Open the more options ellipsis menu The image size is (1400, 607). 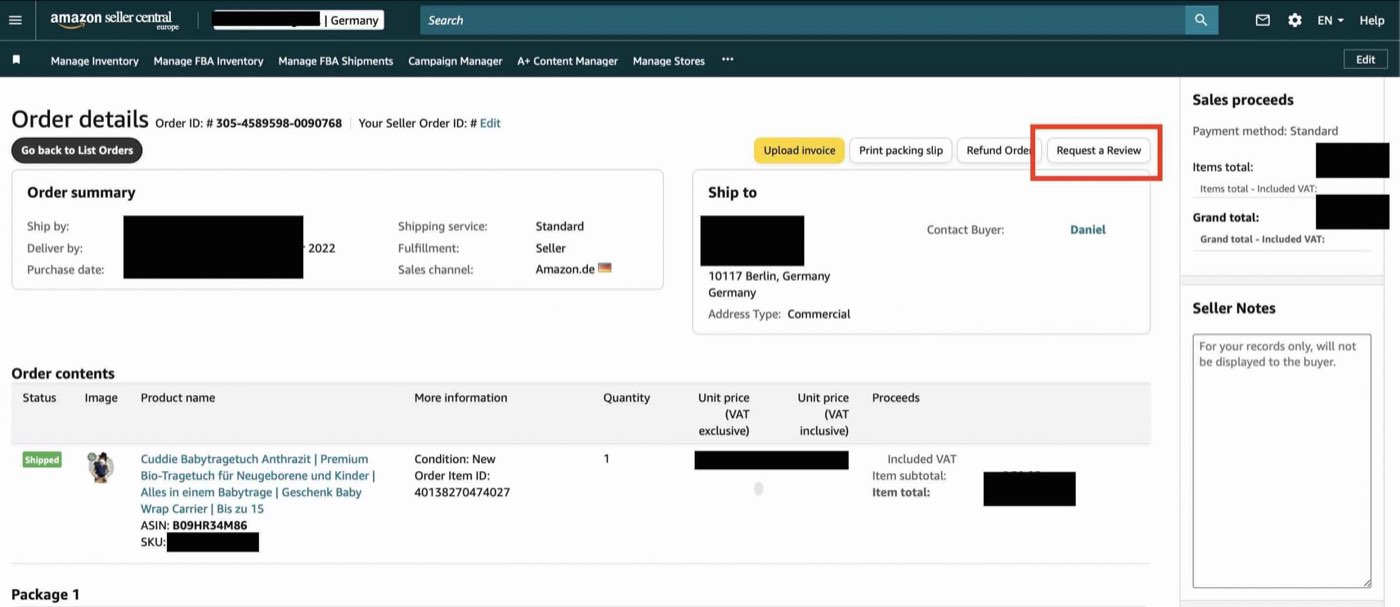click(727, 60)
